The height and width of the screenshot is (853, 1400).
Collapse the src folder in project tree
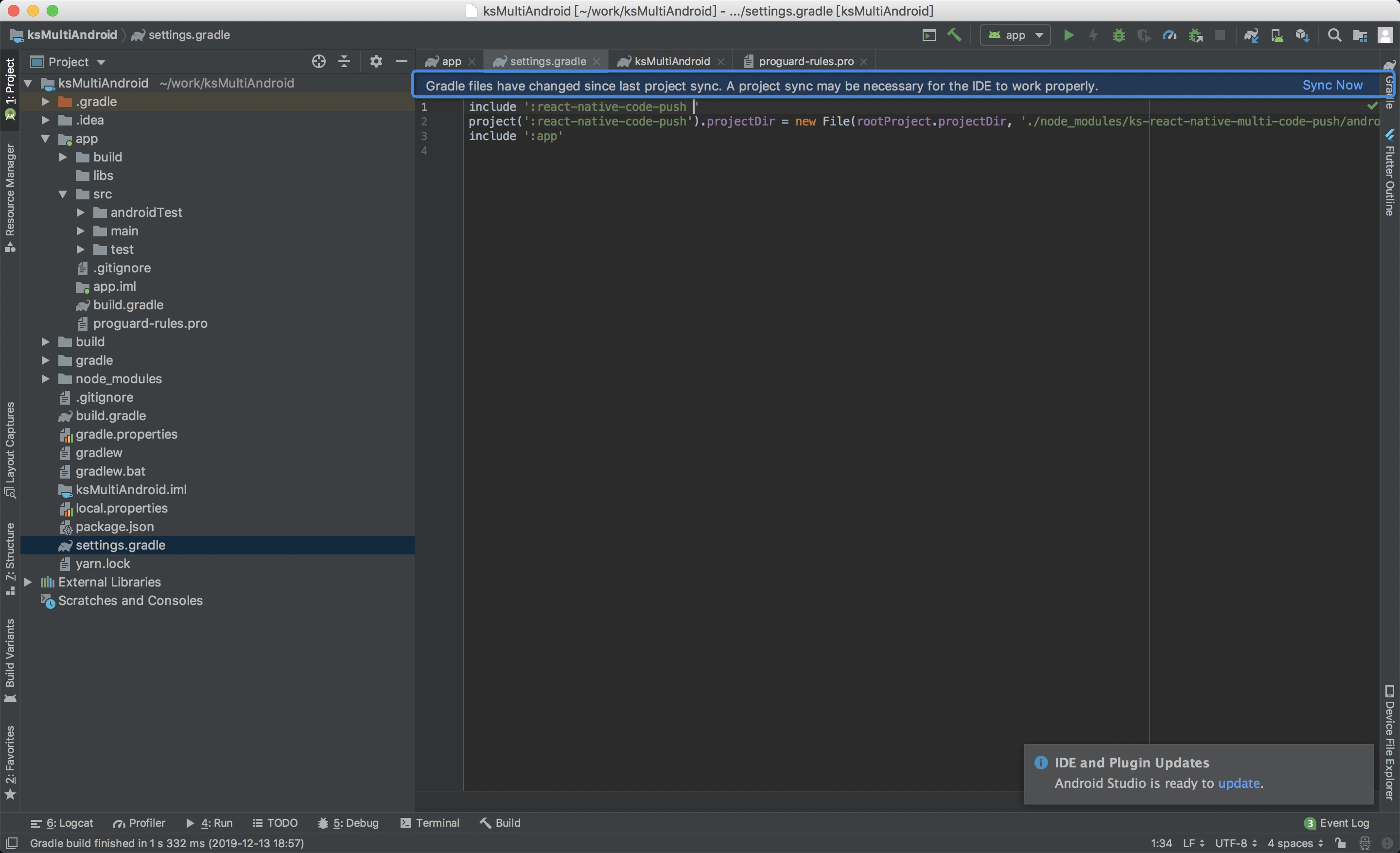pos(63,194)
